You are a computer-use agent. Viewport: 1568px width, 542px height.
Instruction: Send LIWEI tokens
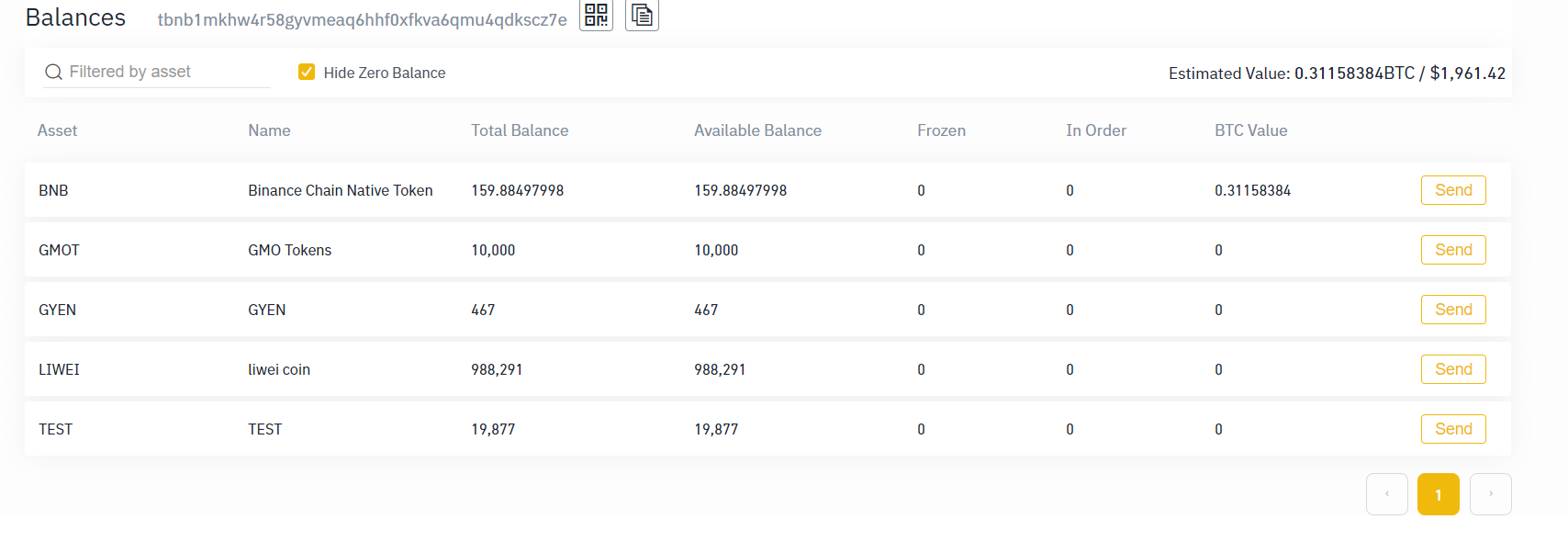tap(1453, 369)
